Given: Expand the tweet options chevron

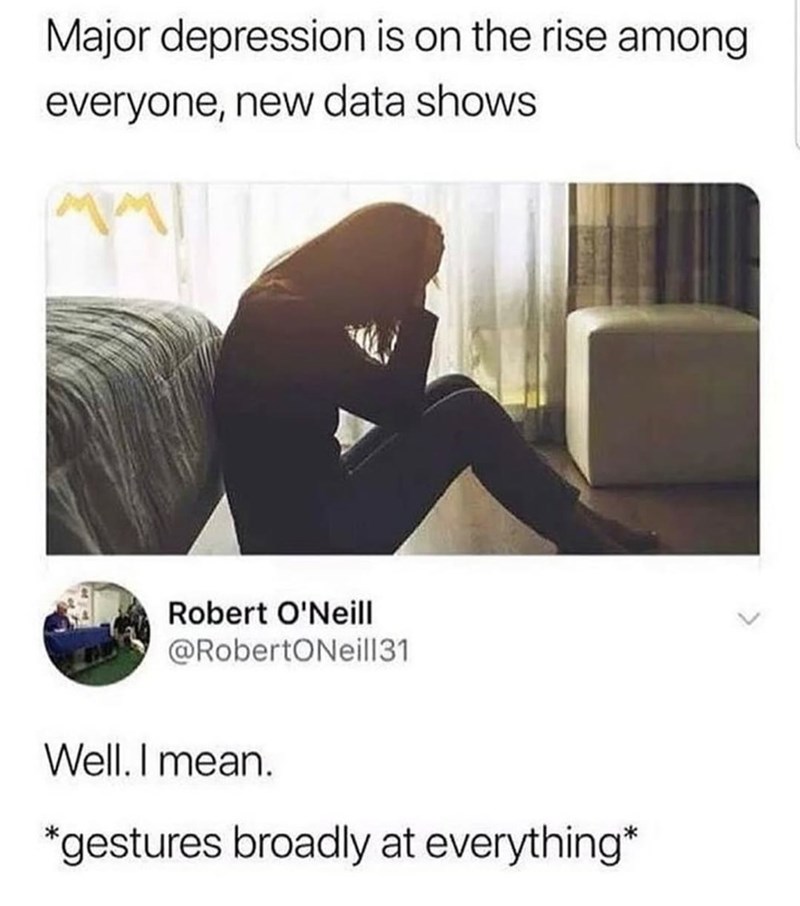Looking at the screenshot, I should coord(747,618).
